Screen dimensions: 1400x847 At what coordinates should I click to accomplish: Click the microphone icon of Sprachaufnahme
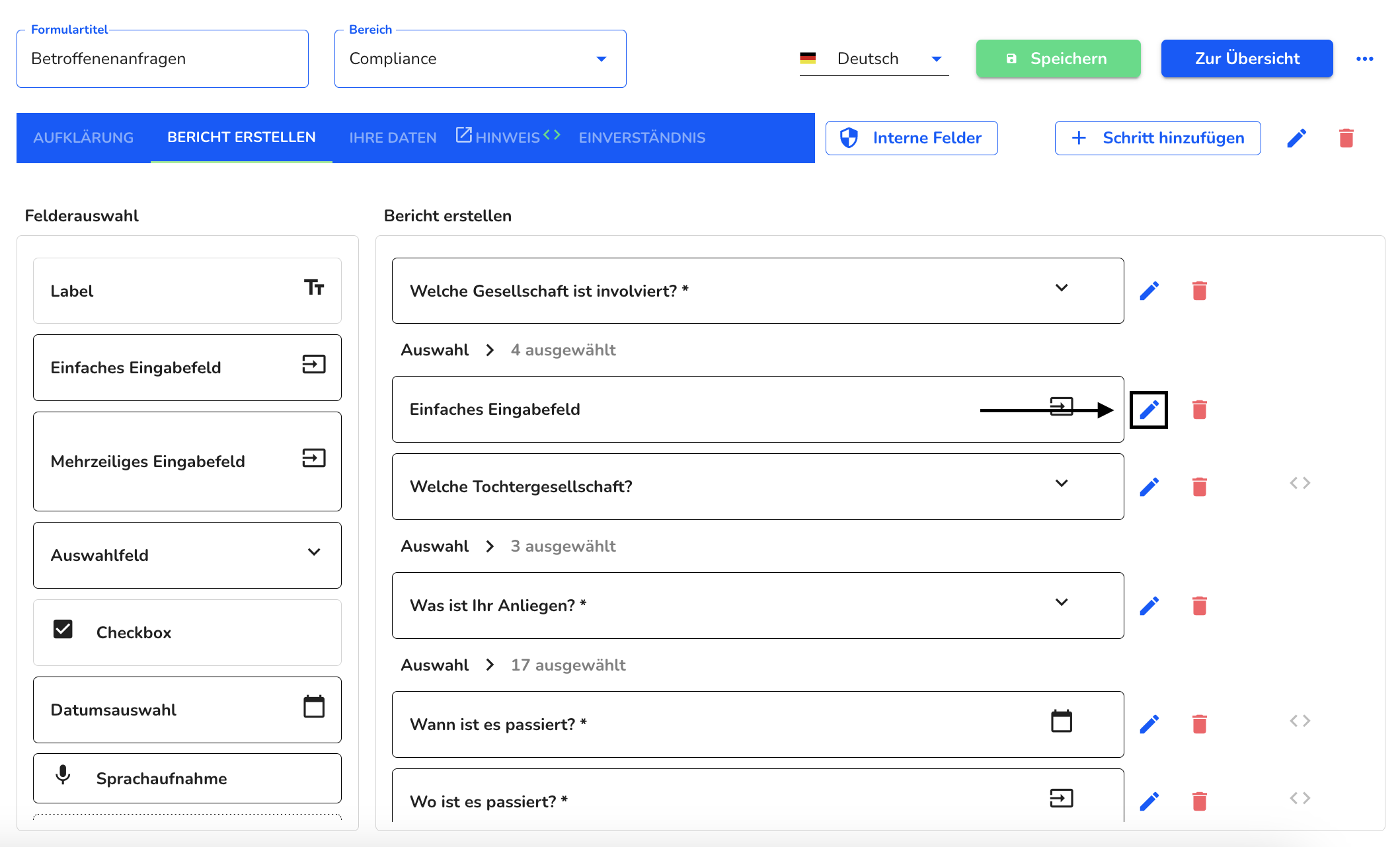(x=63, y=775)
